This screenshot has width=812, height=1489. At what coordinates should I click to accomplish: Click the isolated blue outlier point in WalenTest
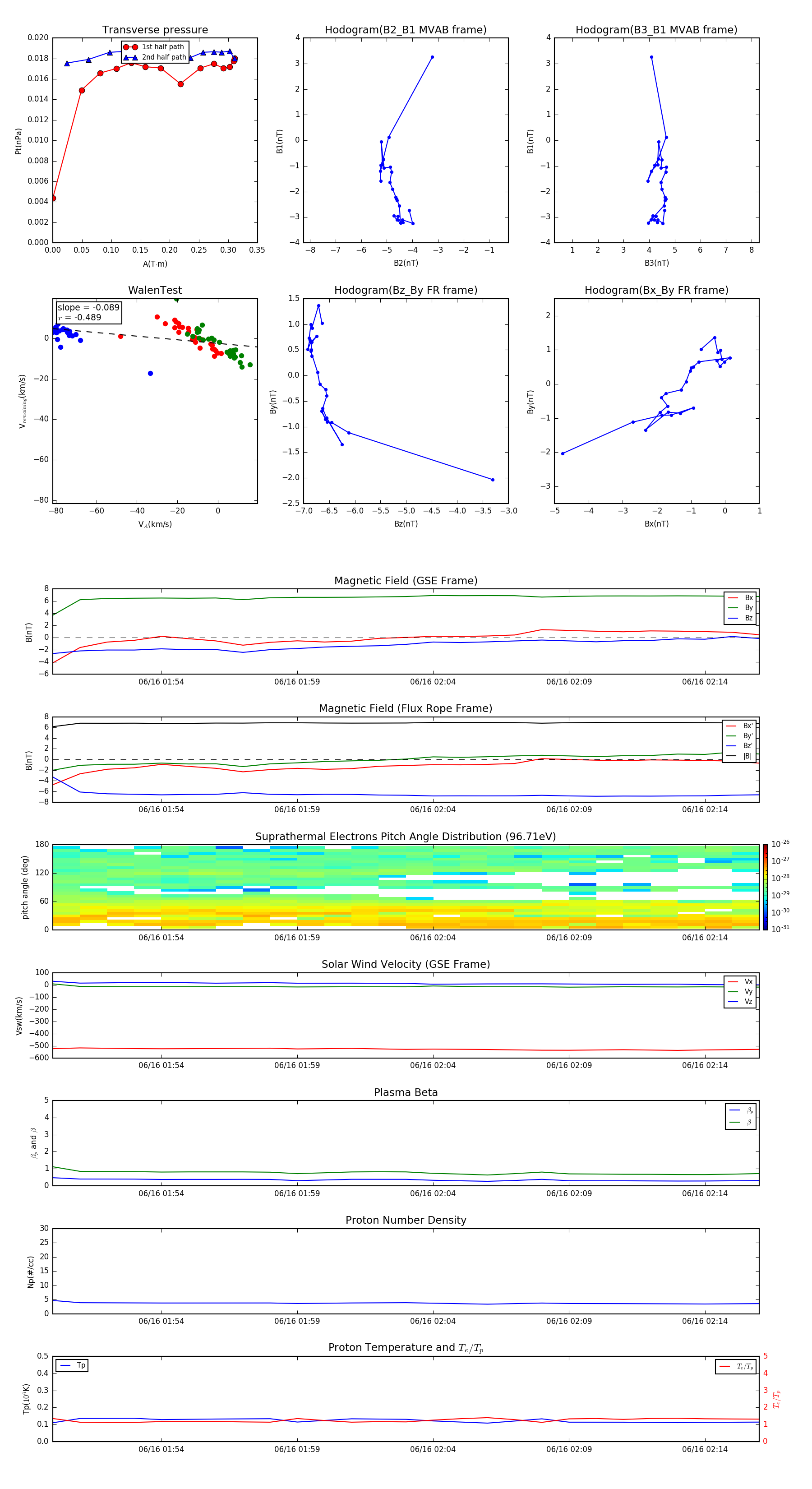(150, 374)
